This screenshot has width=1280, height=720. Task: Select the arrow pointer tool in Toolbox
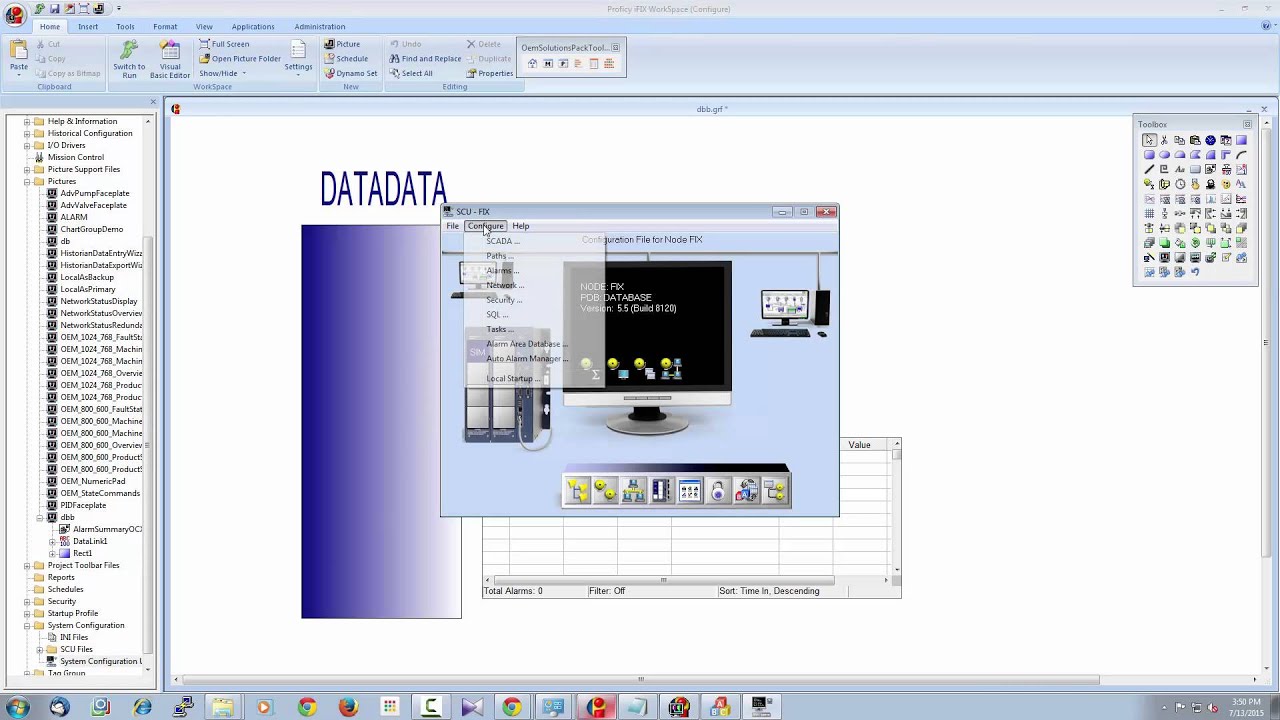(1149, 140)
